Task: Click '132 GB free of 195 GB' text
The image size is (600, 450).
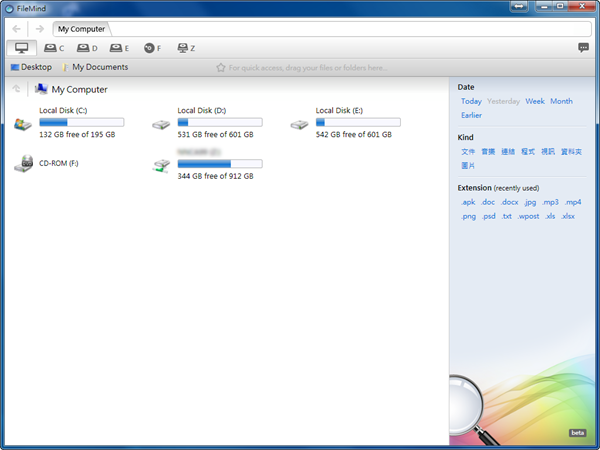Action: click(x=77, y=135)
